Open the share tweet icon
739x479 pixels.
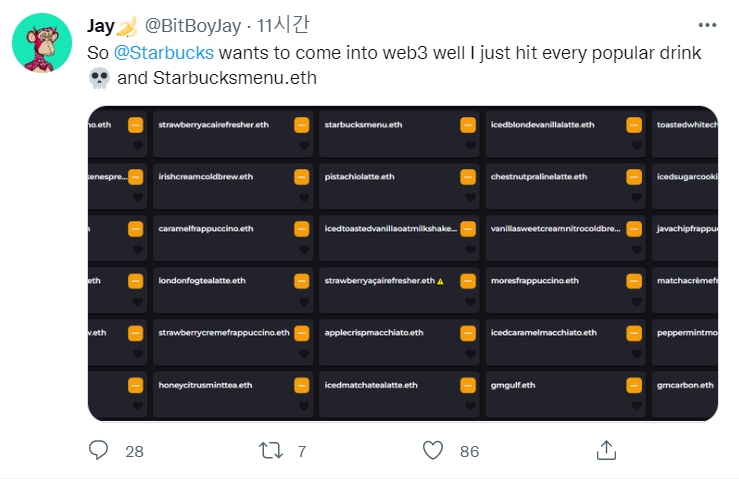605,451
